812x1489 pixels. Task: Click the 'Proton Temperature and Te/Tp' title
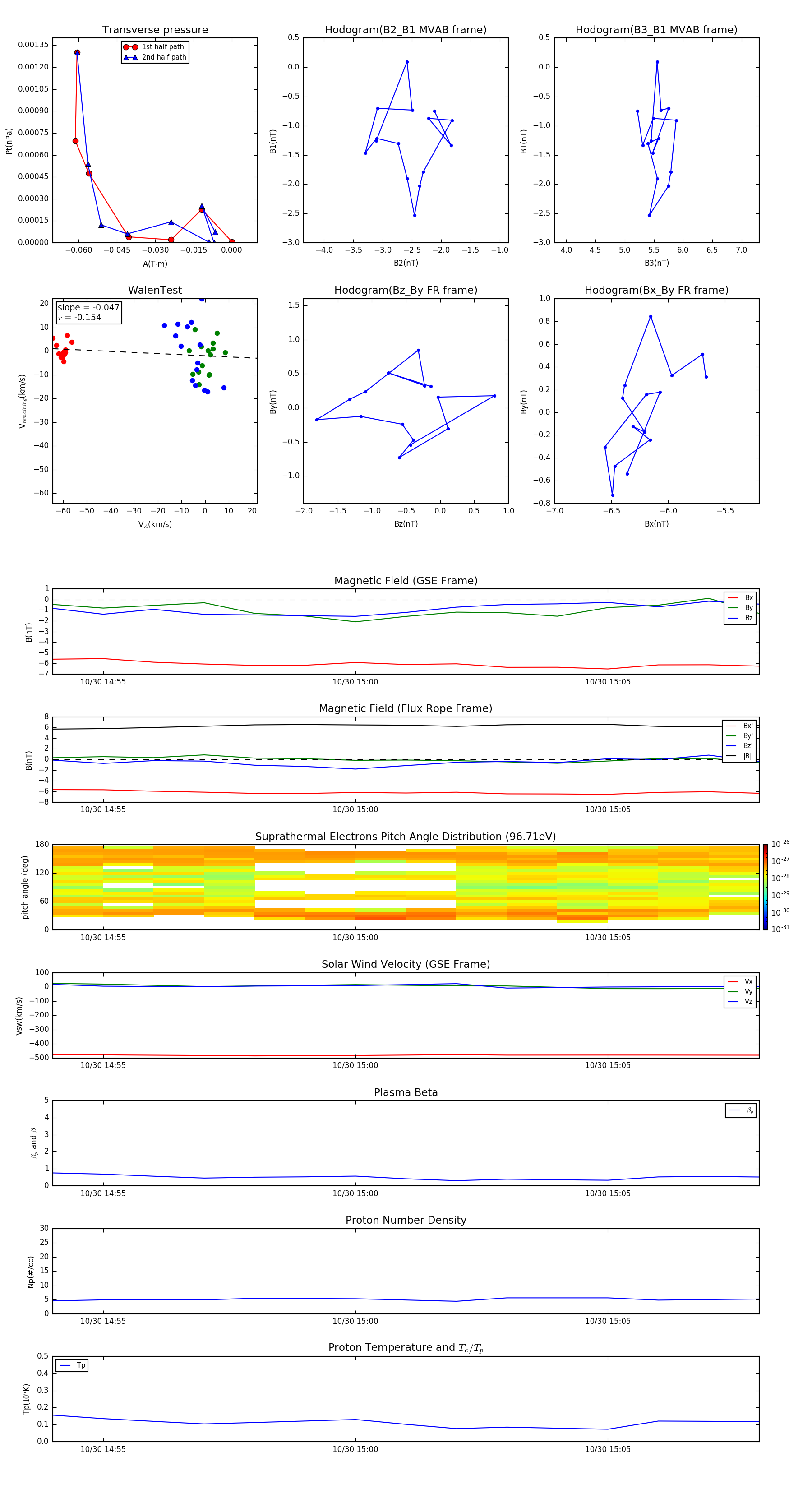(x=406, y=1347)
